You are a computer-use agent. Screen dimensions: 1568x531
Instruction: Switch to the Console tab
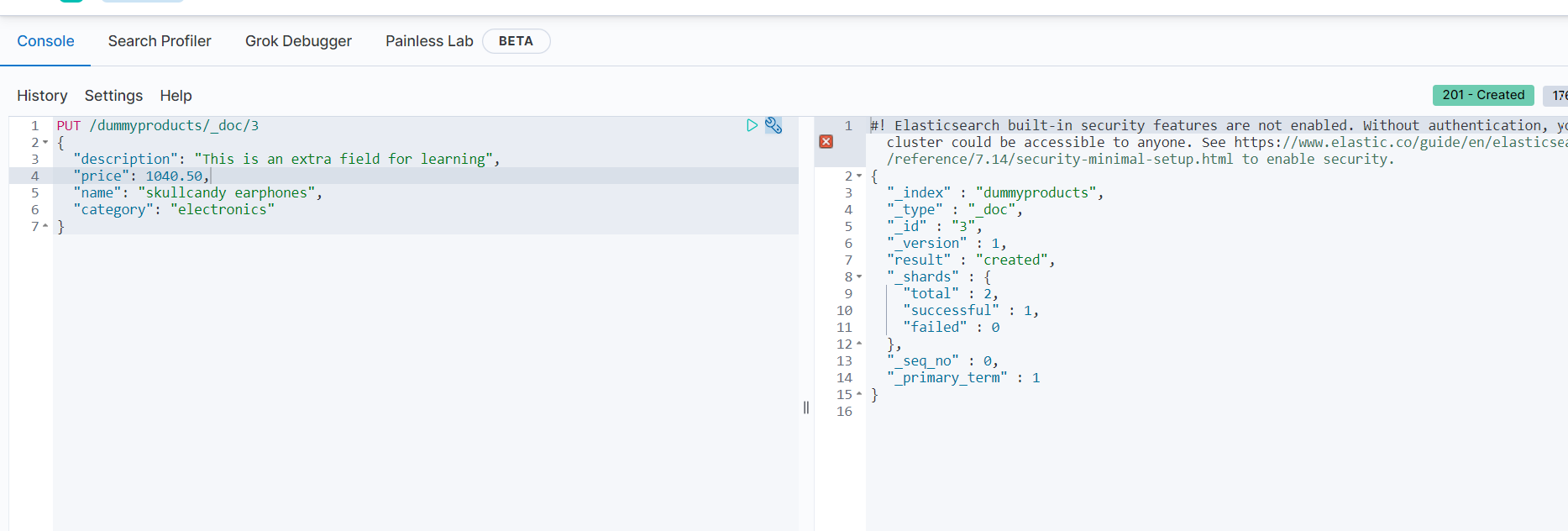(45, 41)
